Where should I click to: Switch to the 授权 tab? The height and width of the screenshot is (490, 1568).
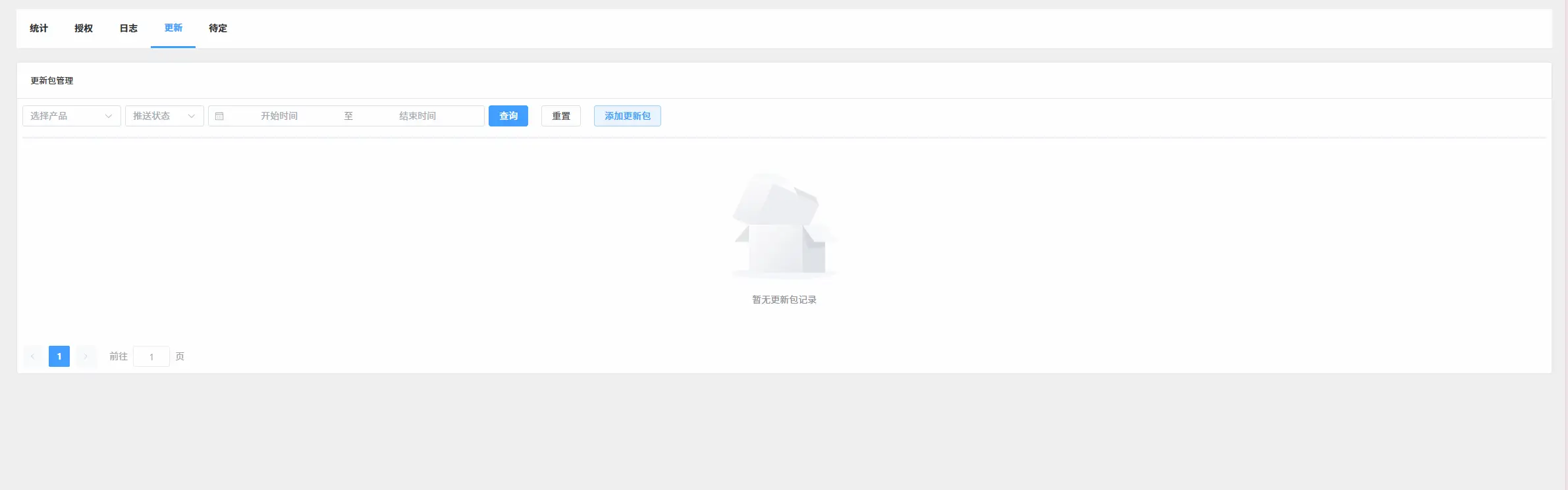[x=84, y=28]
